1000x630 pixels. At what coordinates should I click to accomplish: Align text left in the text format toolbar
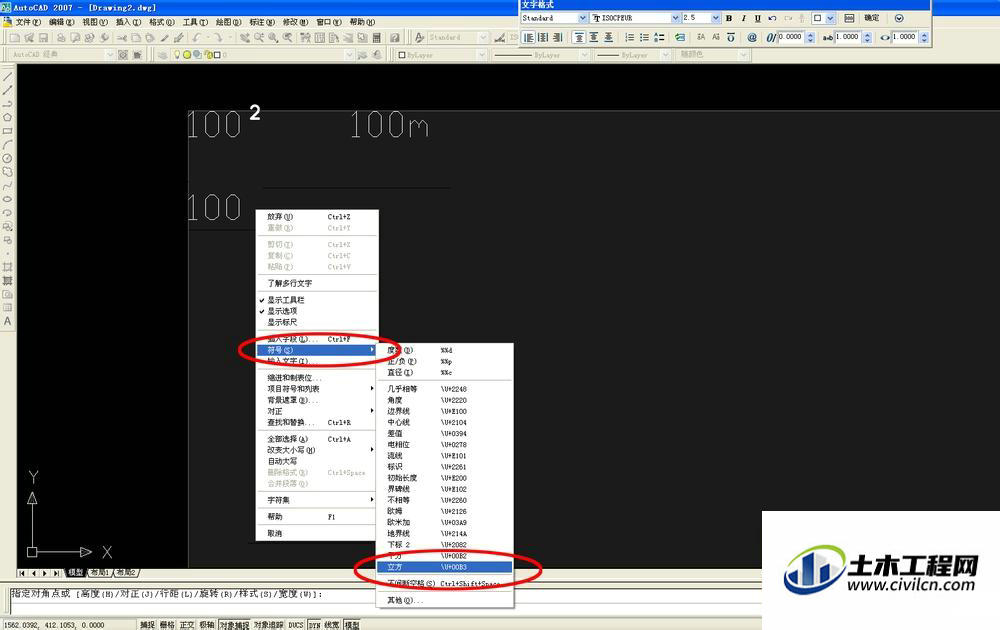[x=529, y=38]
